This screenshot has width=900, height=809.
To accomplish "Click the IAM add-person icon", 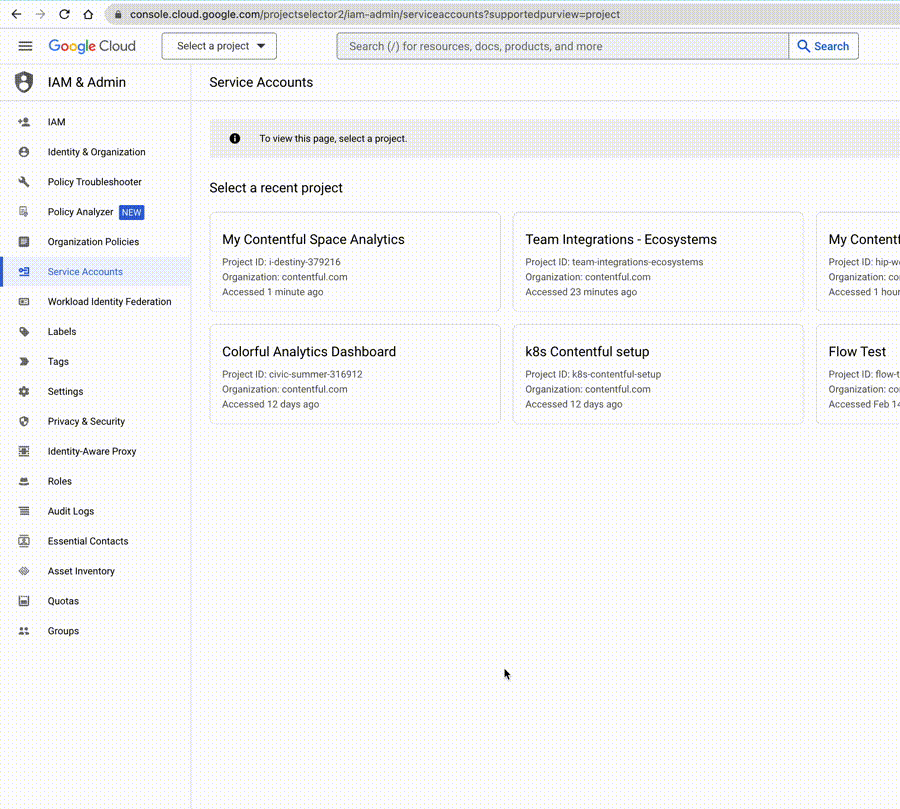I will [24, 122].
